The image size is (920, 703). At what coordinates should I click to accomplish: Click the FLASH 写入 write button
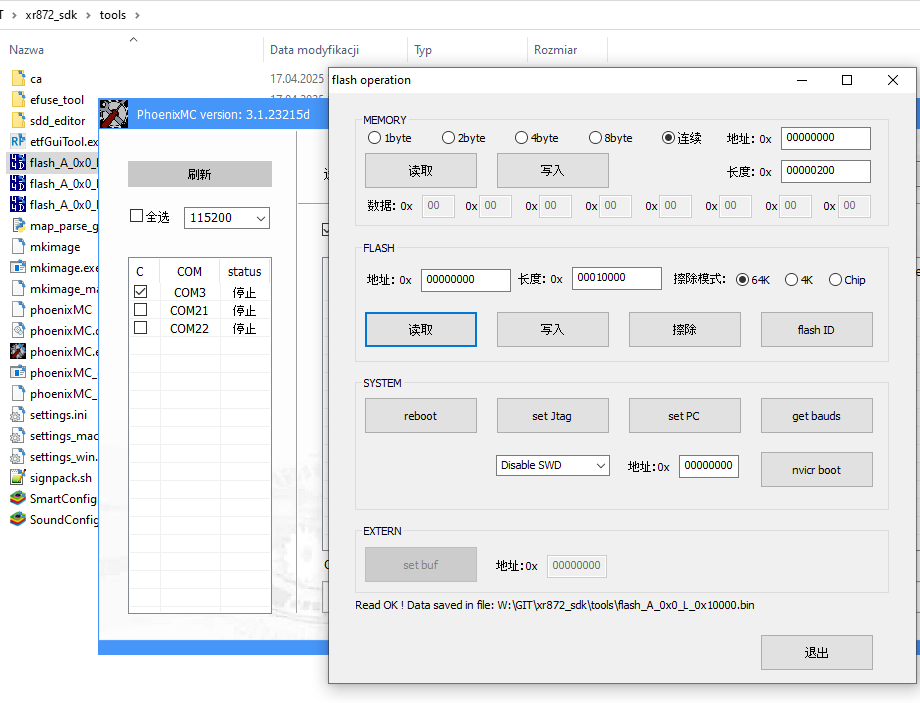[x=553, y=329]
